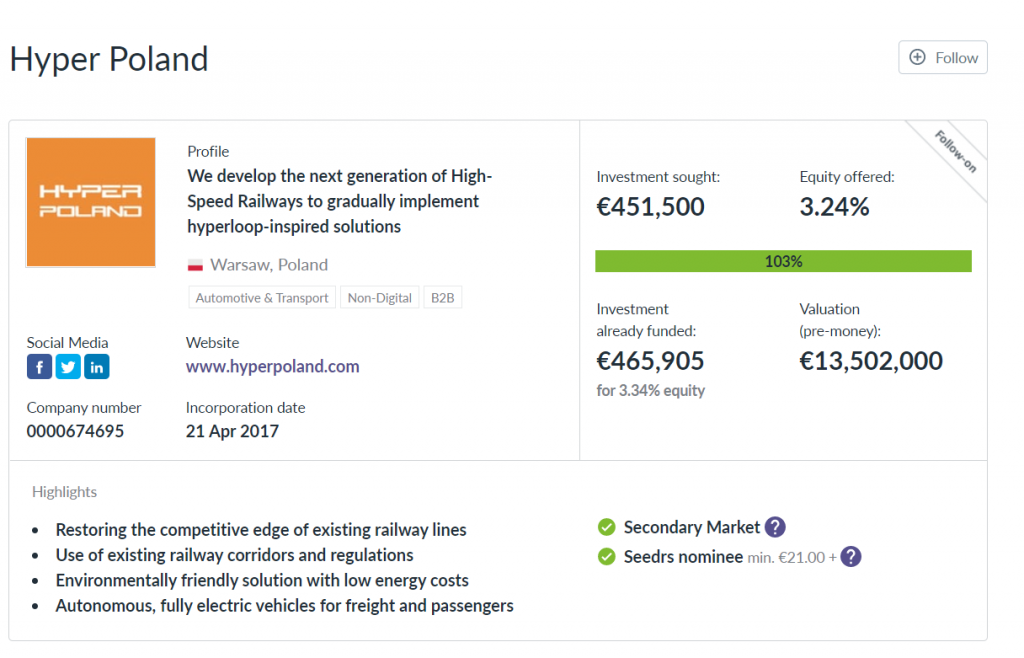Select the B2B tag
Image resolution: width=1024 pixels, height=658 pixels.
tap(443, 298)
